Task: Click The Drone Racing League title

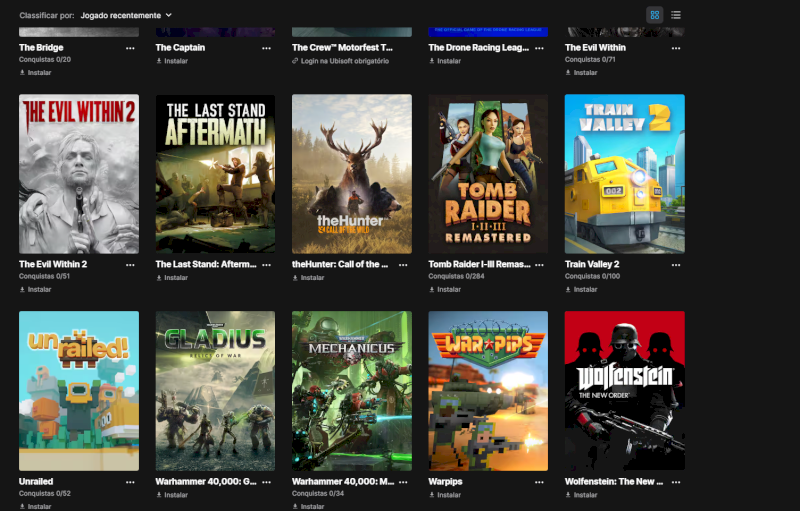Action: click(479, 47)
